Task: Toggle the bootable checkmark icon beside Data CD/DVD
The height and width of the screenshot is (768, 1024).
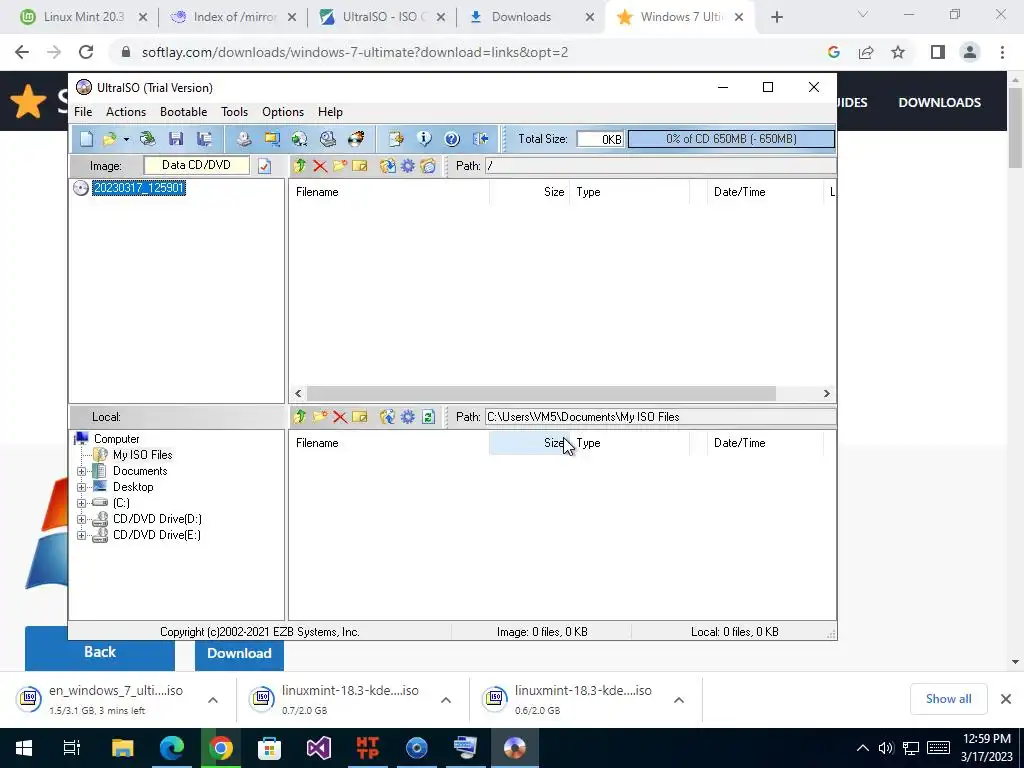Action: pyautogui.click(x=264, y=166)
